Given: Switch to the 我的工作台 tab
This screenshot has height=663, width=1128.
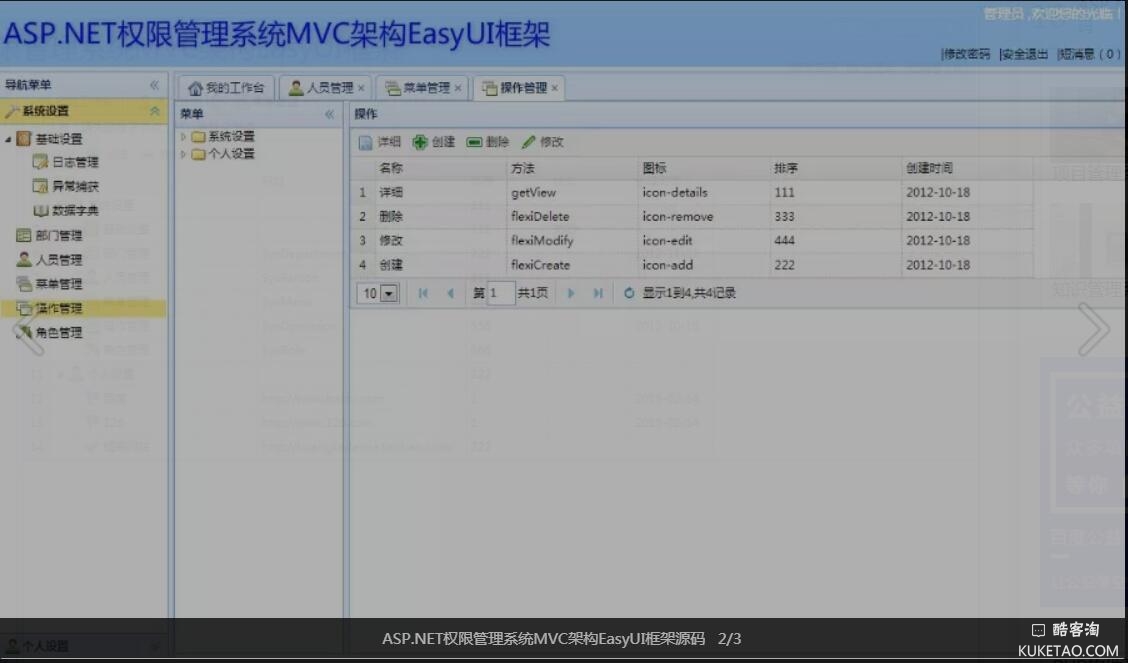Looking at the screenshot, I should click(226, 88).
